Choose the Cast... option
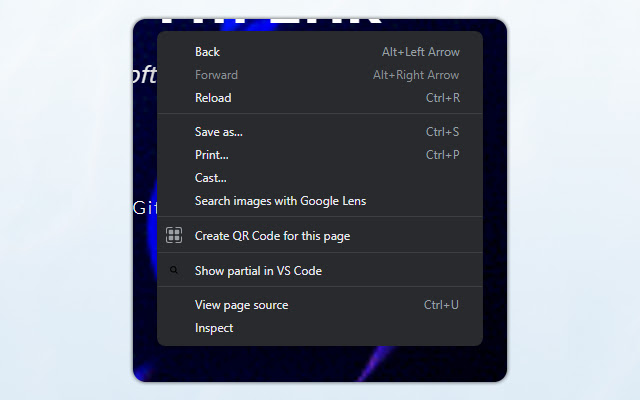The width and height of the screenshot is (640, 400). coord(211,178)
